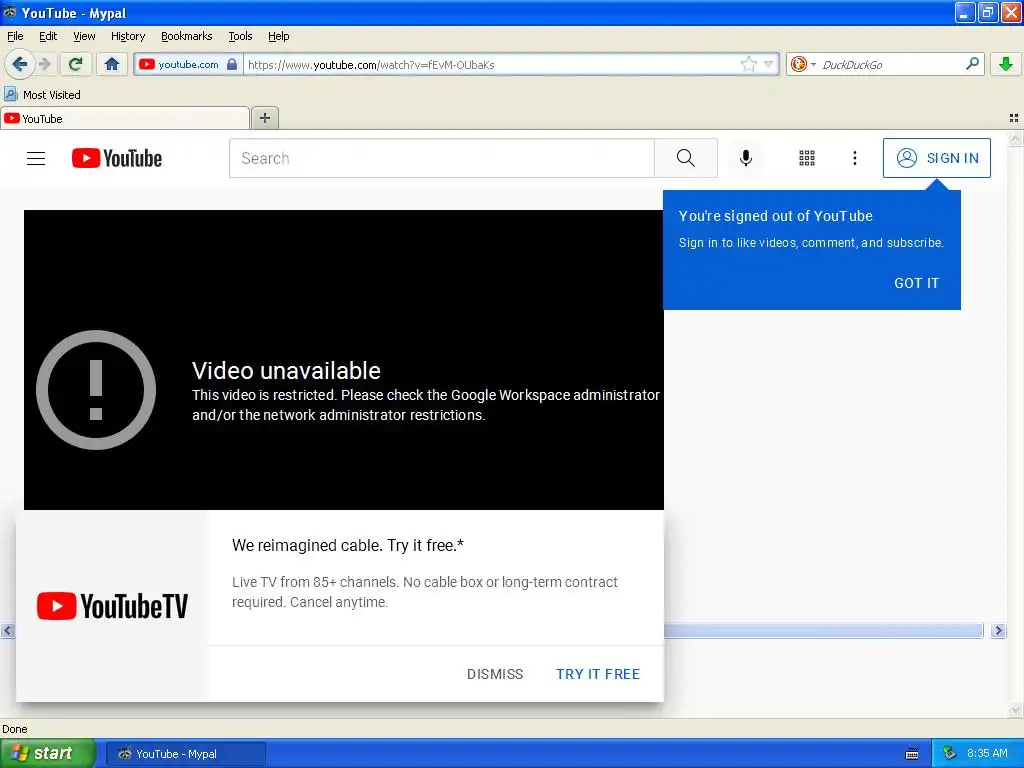Viewport: 1024px width, 768px height.
Task: Click TRY IT FREE for YouTube TV
Action: [598, 674]
